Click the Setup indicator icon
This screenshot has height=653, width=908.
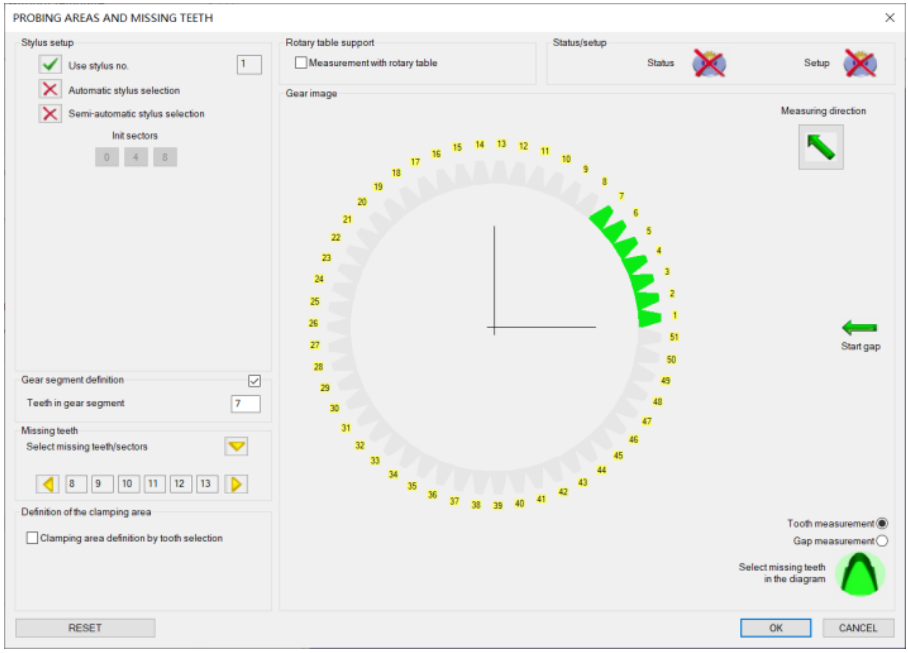click(x=859, y=63)
